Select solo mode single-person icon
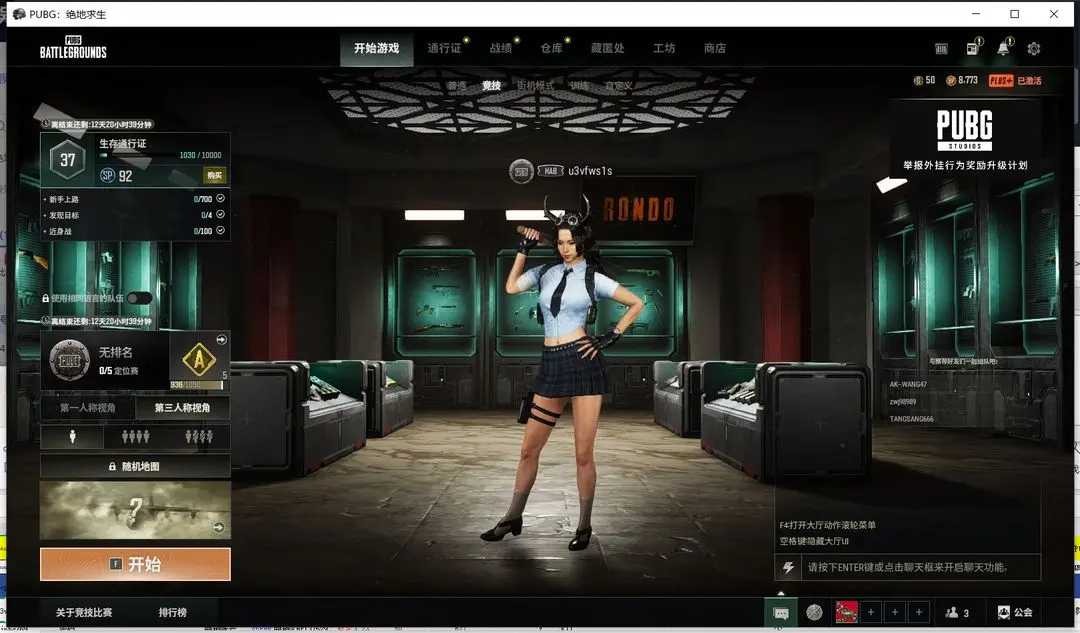The height and width of the screenshot is (633, 1080). tap(72, 437)
